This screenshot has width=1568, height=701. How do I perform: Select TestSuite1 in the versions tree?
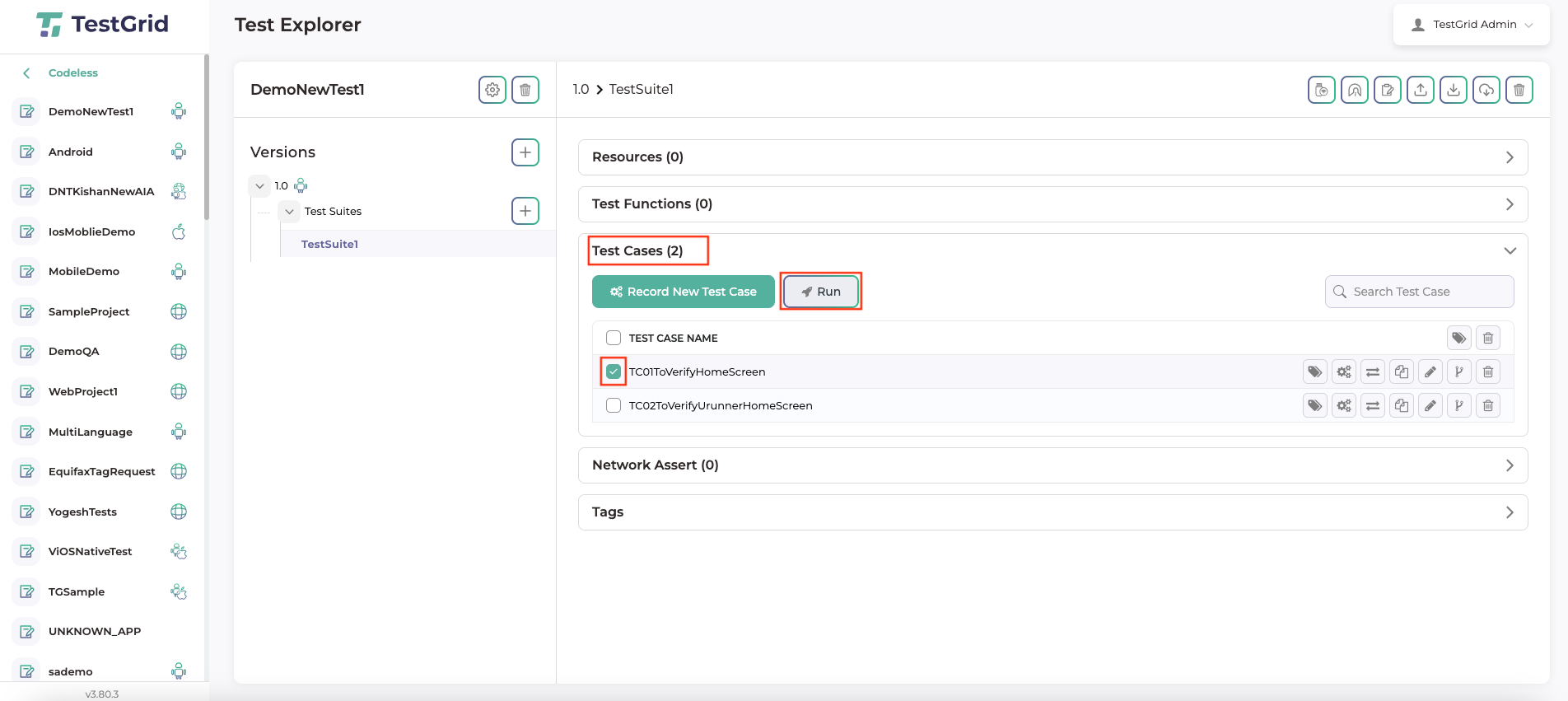coord(329,245)
